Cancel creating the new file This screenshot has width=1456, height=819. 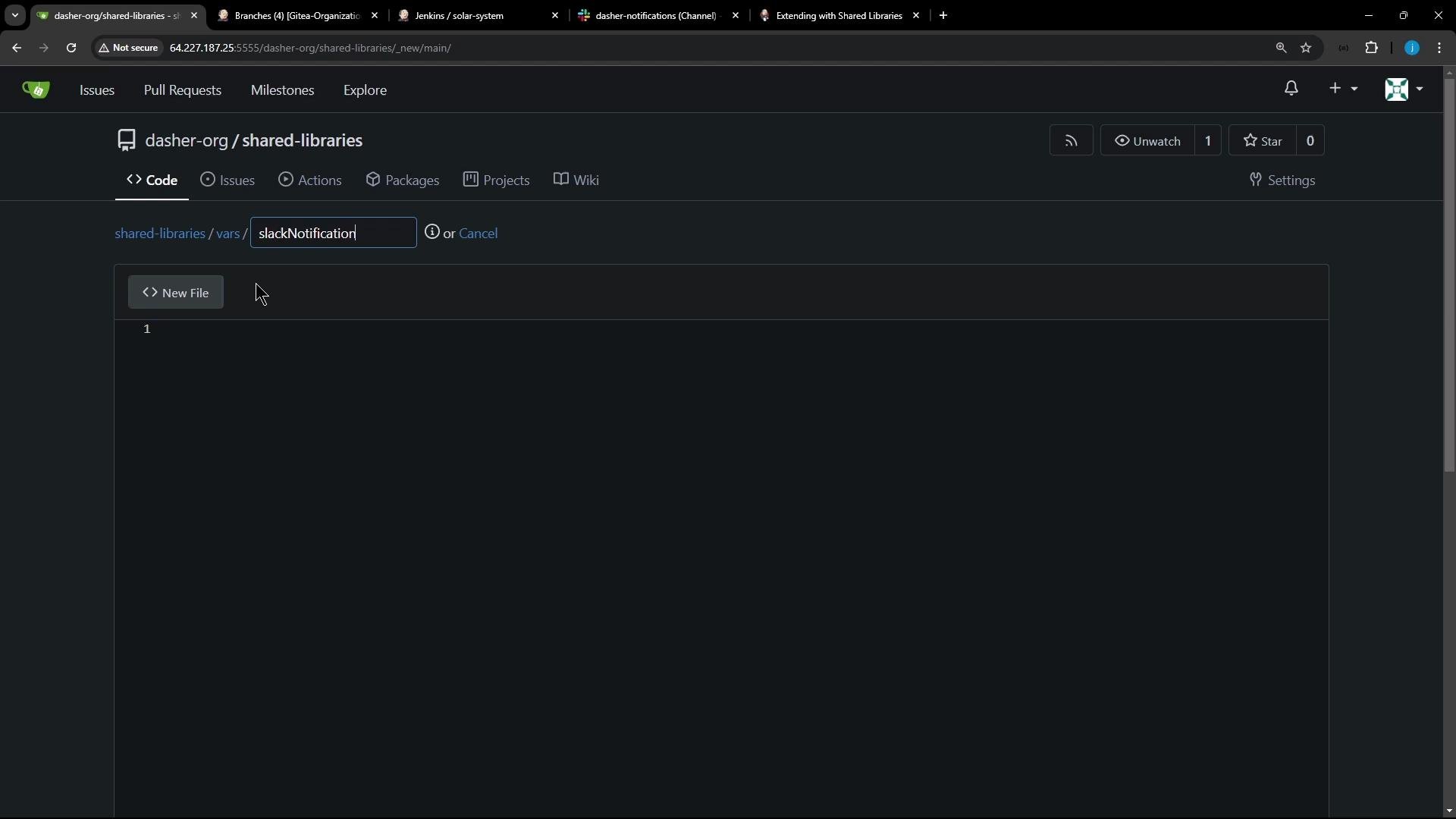(x=478, y=233)
